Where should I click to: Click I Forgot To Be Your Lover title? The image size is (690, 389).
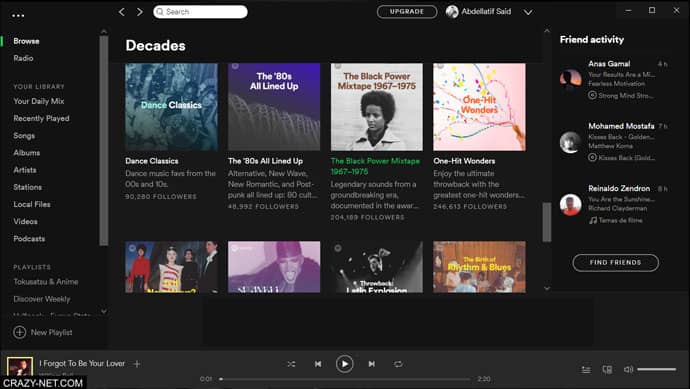pyautogui.click(x=82, y=363)
